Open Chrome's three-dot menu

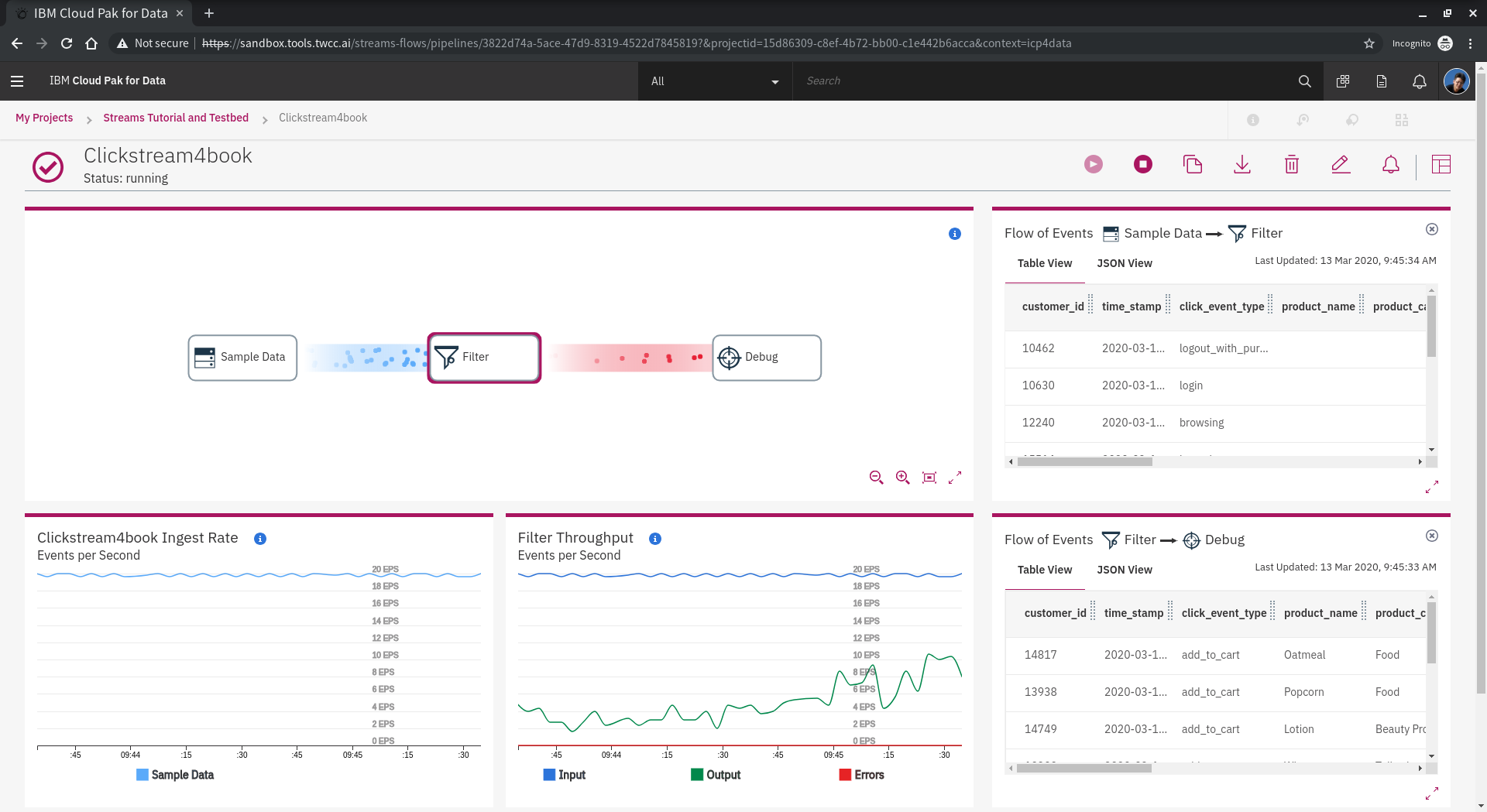point(1470,43)
